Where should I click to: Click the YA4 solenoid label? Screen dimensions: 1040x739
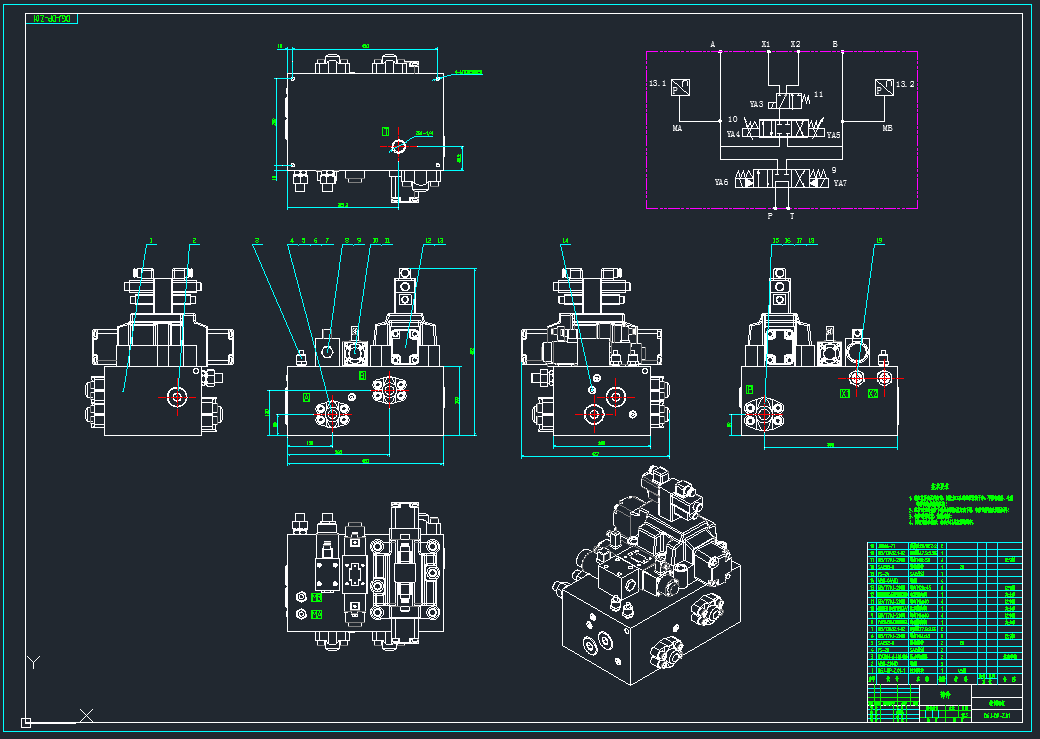[x=733, y=134]
